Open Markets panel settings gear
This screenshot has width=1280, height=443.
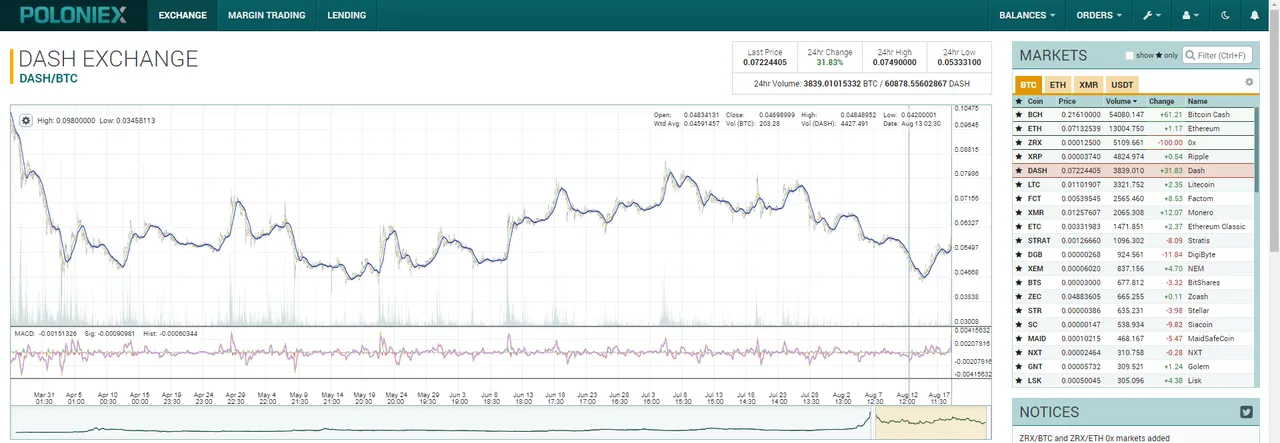1249,82
